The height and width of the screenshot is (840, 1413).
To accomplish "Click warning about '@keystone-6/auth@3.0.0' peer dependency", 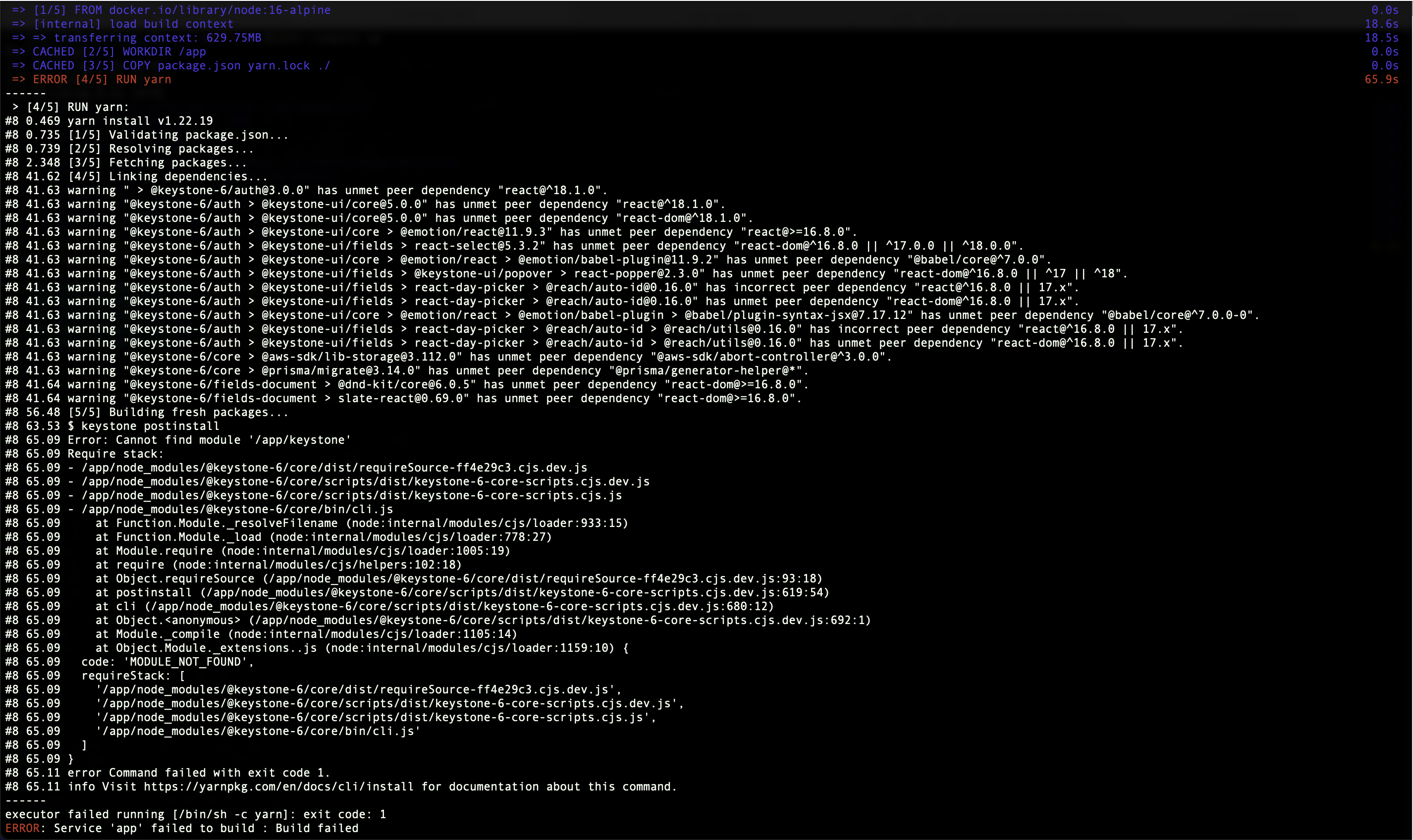I will pyautogui.click(x=306, y=190).
